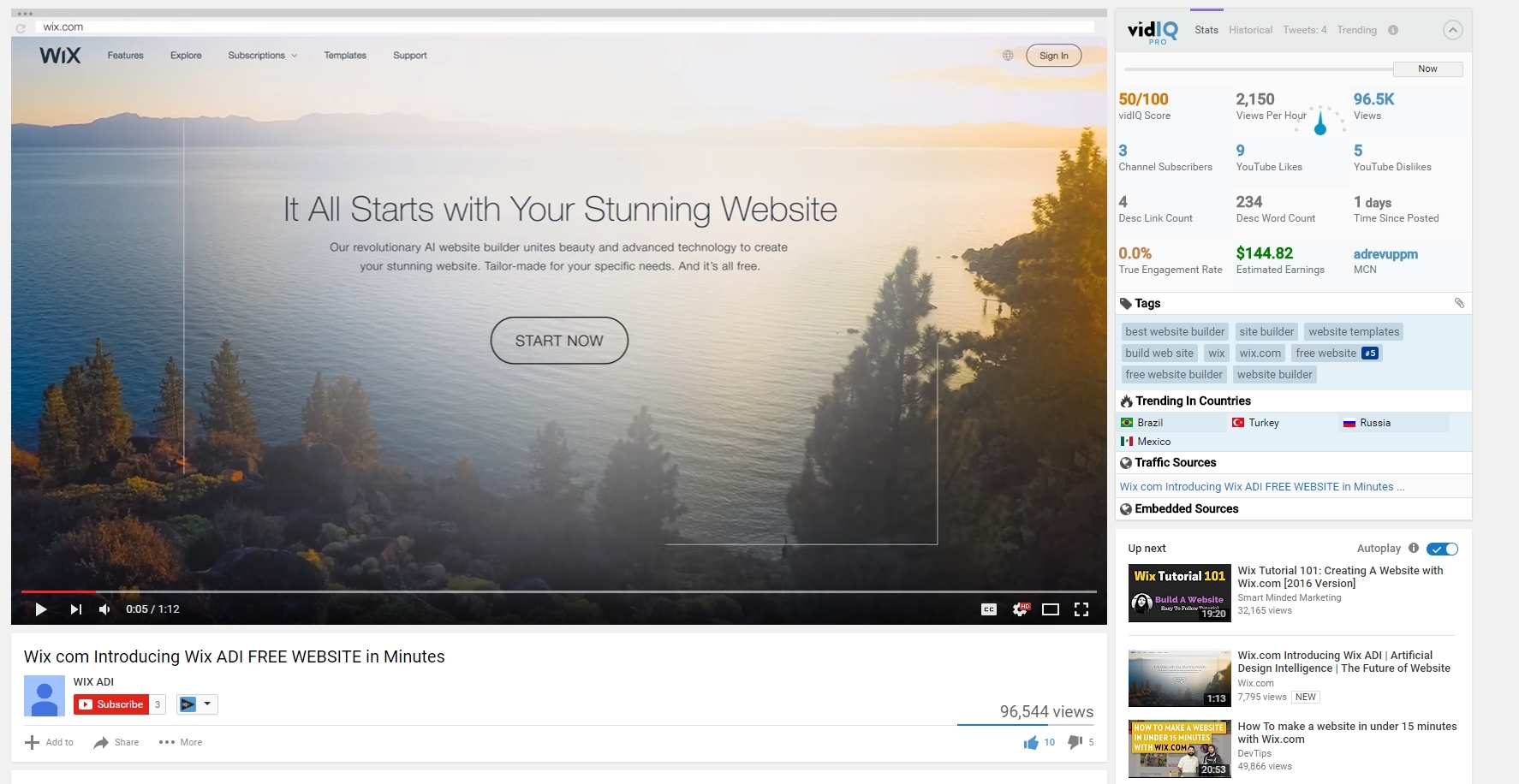Open the 1:13 Wix ADI video thumbnail

coord(1180,678)
